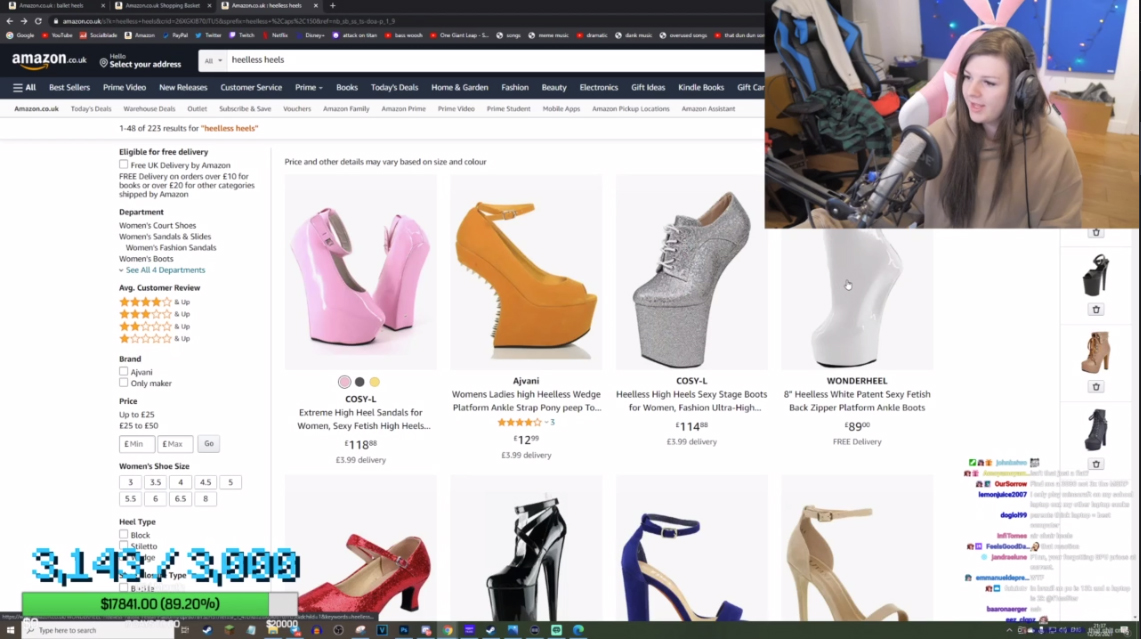Click the £Max price input

click(175, 444)
